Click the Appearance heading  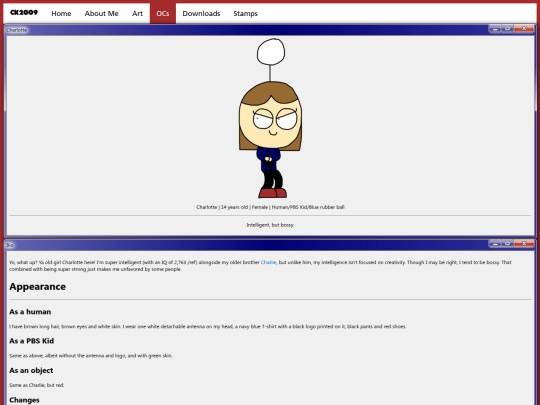38,287
